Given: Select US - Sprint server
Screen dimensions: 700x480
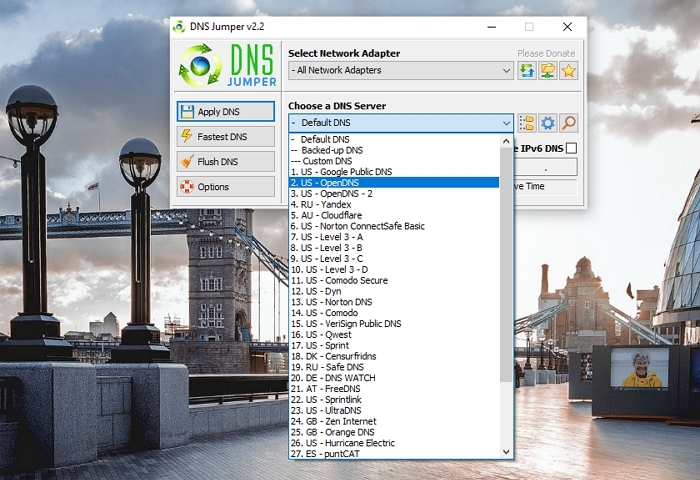Looking at the screenshot, I should [394, 346].
